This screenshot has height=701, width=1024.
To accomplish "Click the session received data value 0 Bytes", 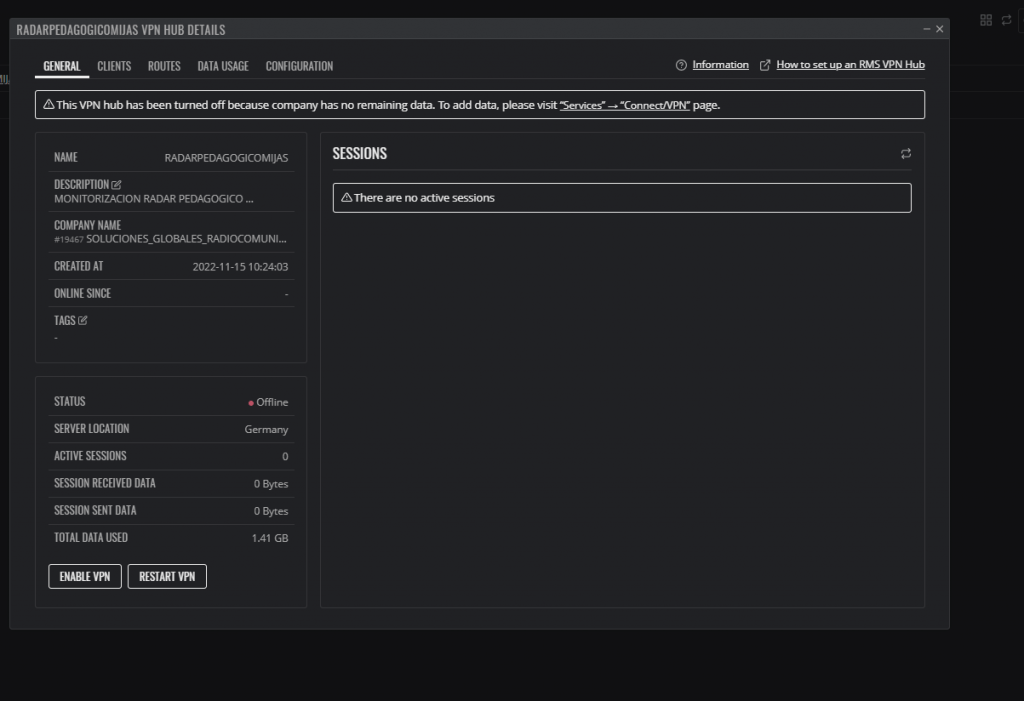I will click(x=270, y=483).
